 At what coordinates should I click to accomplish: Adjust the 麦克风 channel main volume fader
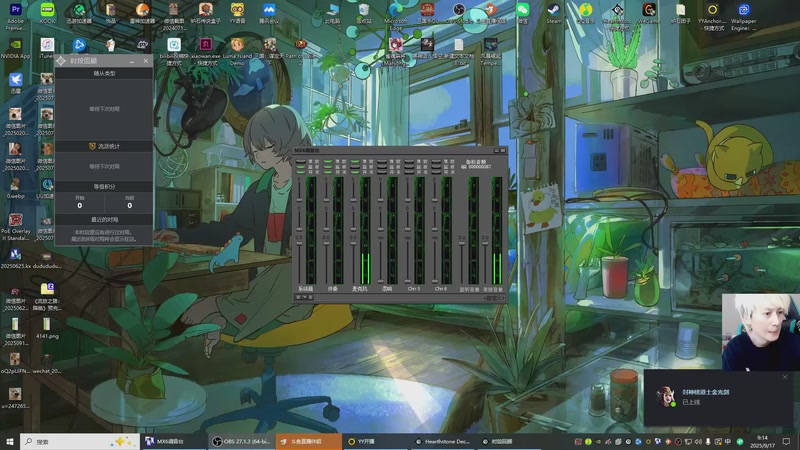354,242
